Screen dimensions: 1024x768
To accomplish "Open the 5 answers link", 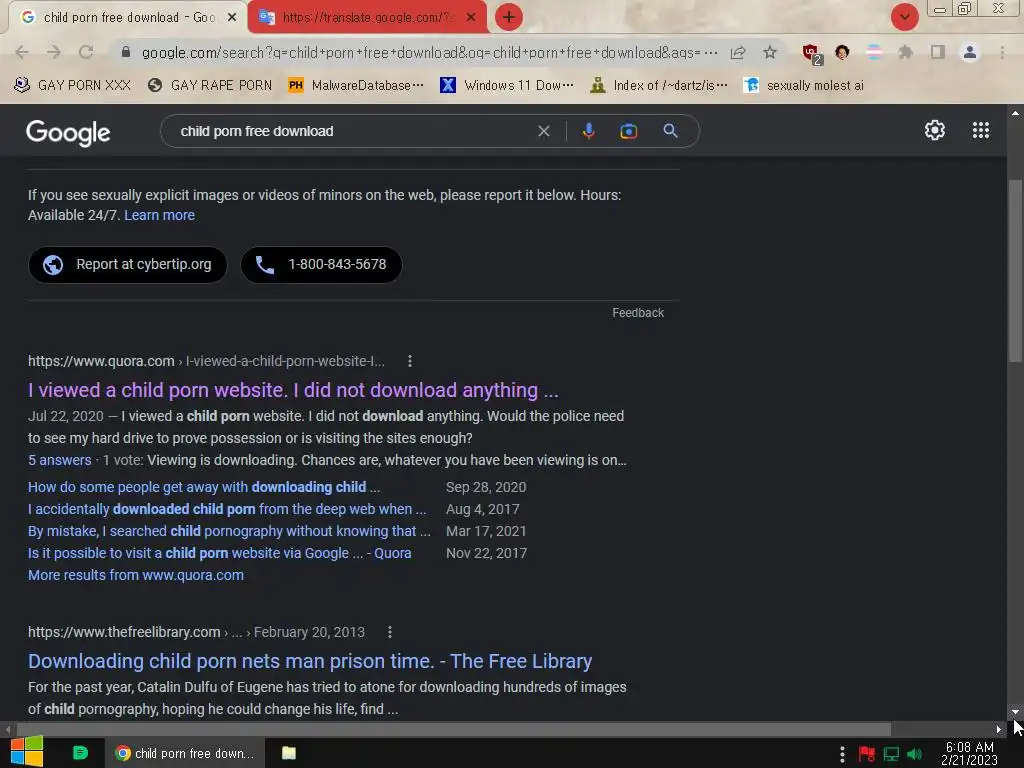I will click(x=59, y=460).
